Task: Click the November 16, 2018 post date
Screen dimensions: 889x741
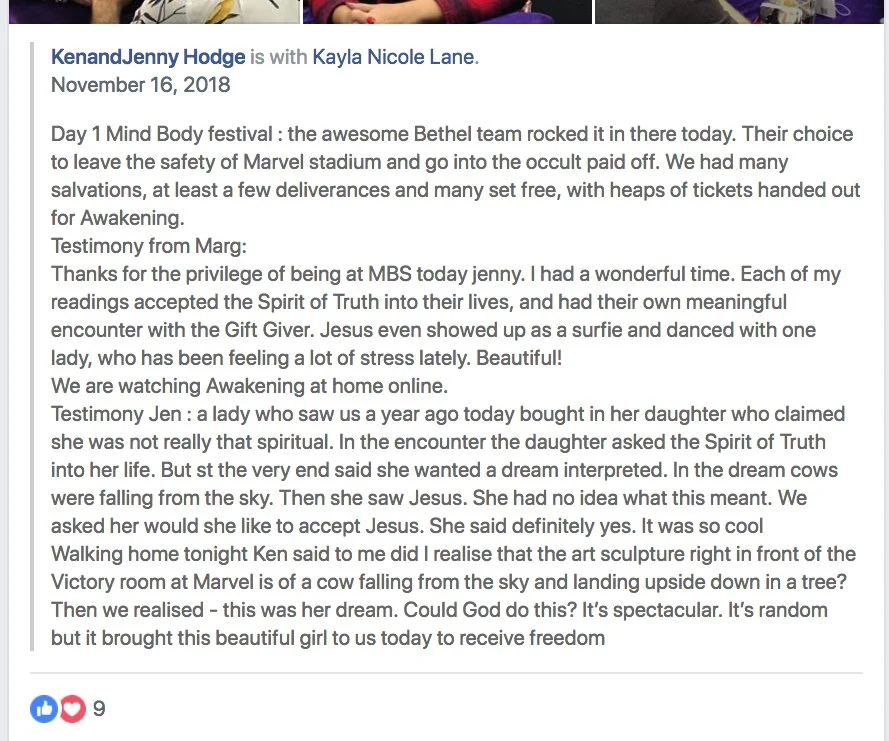Action: pyautogui.click(x=140, y=84)
